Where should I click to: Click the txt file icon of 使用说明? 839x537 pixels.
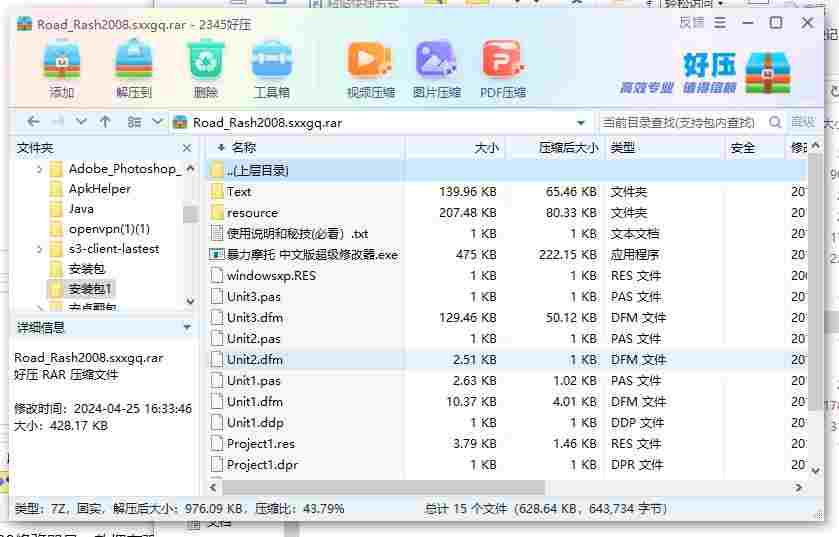217,233
